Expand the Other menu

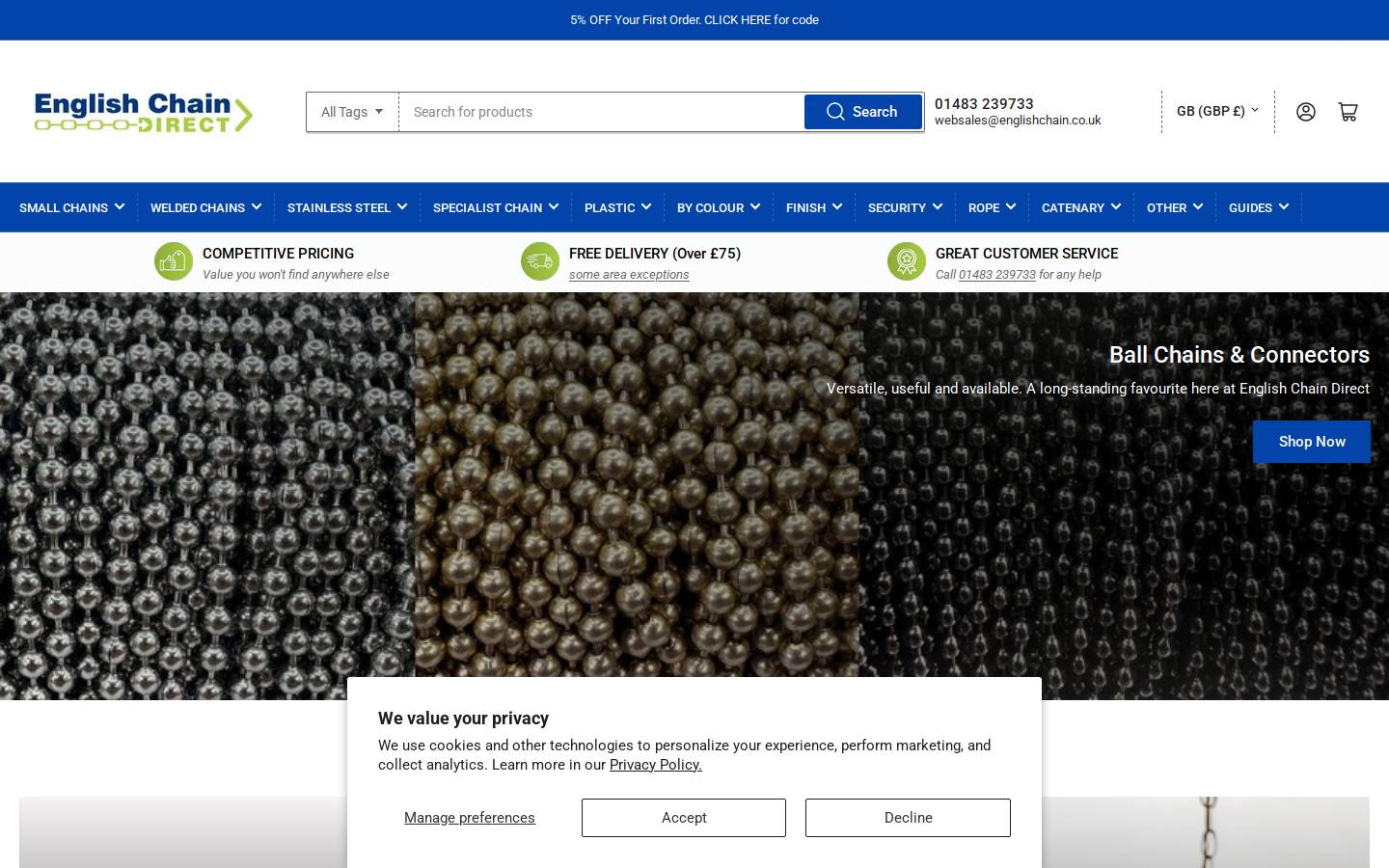click(x=1175, y=207)
